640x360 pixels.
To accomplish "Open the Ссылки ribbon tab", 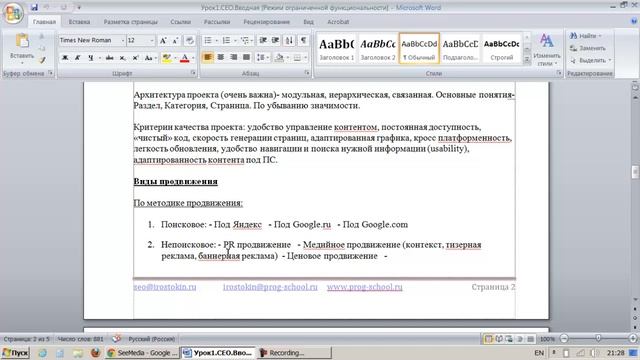I will (180, 22).
